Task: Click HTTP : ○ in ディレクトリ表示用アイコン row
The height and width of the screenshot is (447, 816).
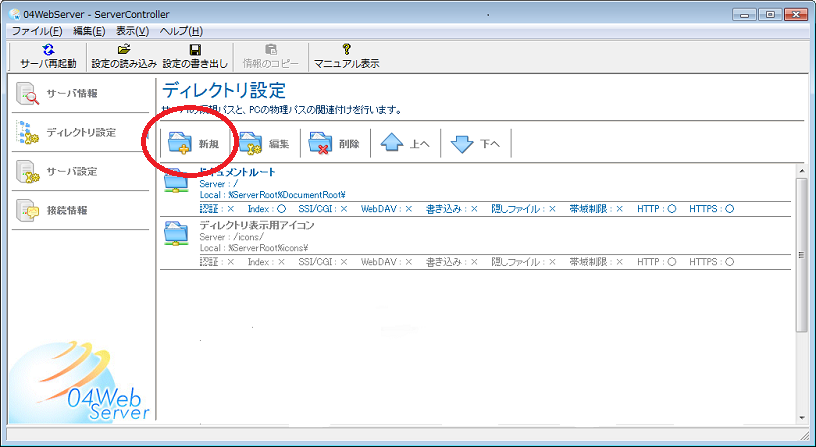Action: pos(656,262)
